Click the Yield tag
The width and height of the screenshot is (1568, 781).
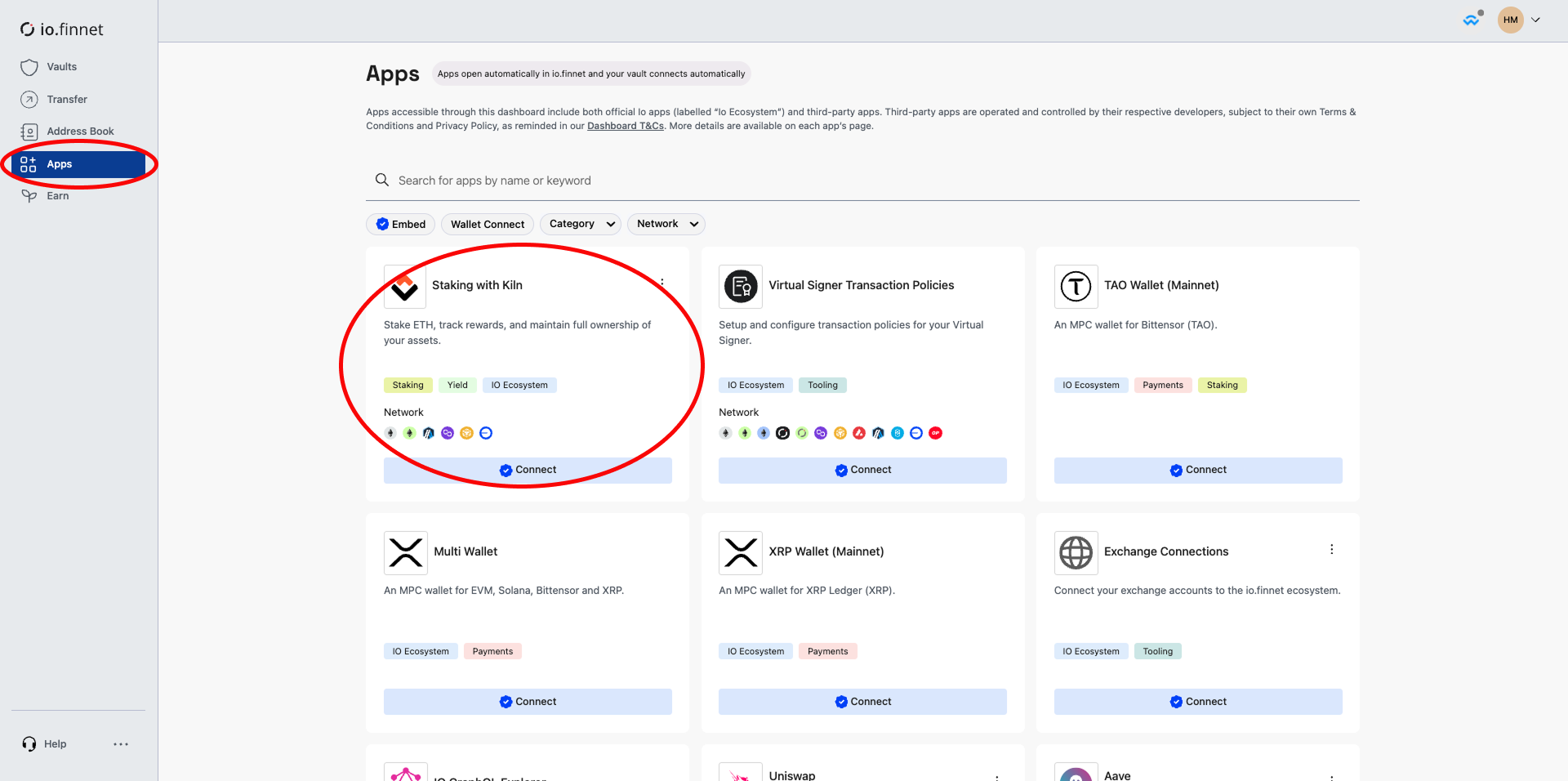pos(457,385)
